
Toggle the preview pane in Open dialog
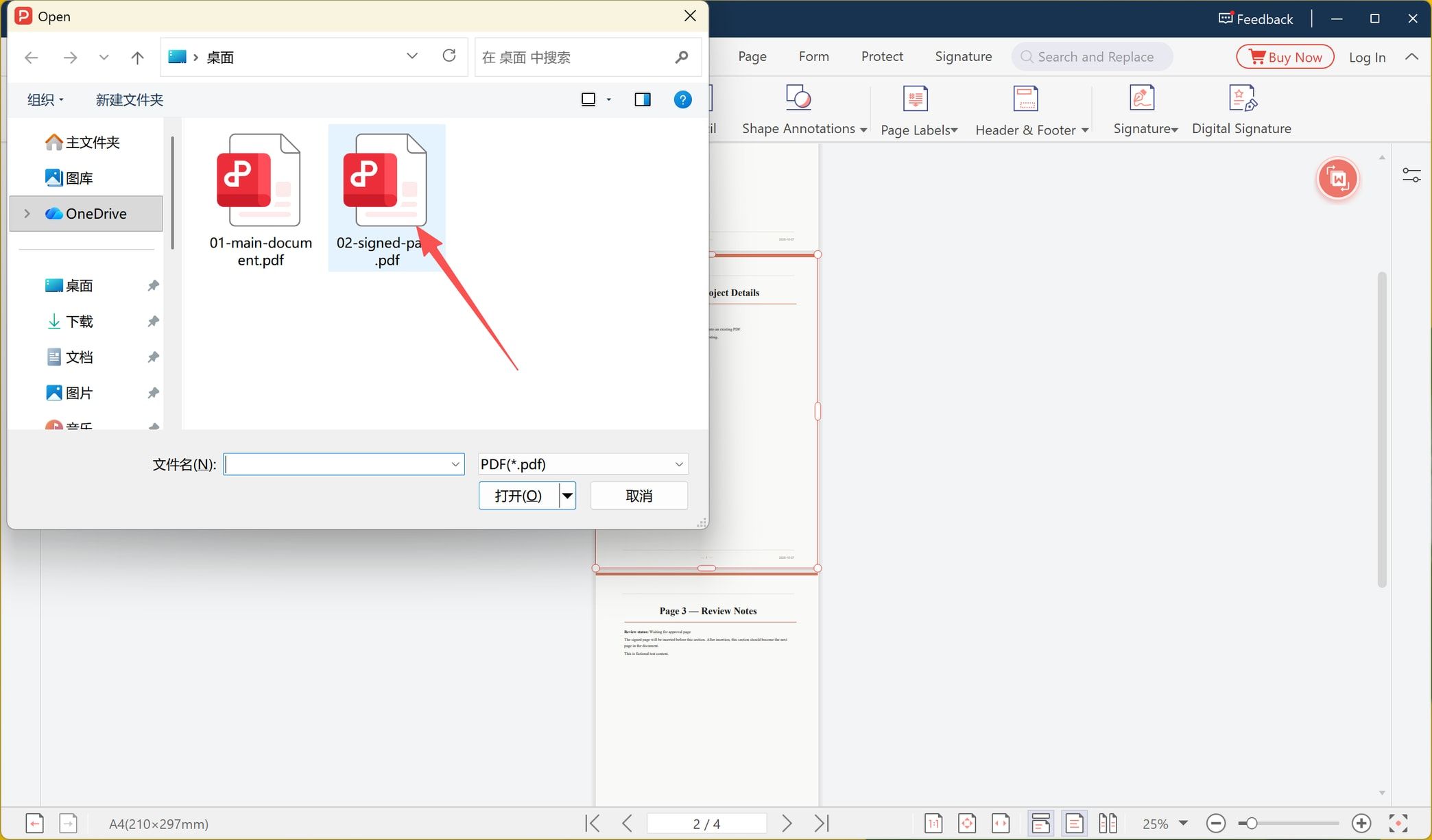[x=643, y=99]
